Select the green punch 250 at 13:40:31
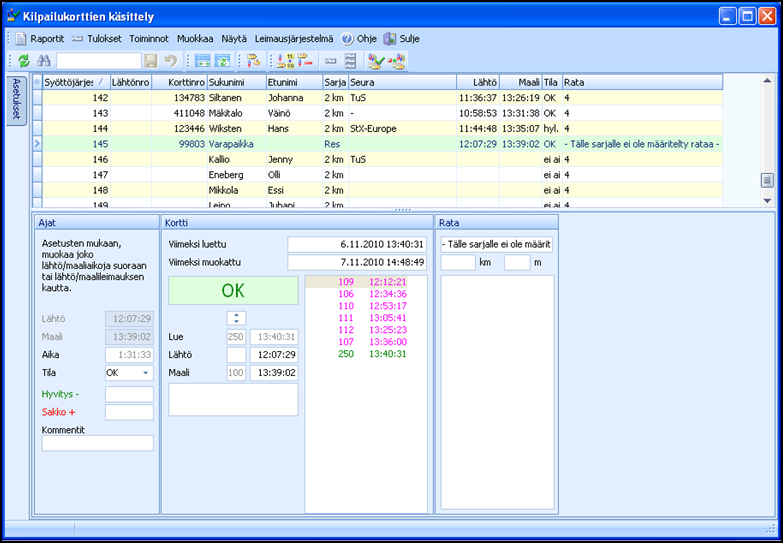783x543 pixels. 357,354
